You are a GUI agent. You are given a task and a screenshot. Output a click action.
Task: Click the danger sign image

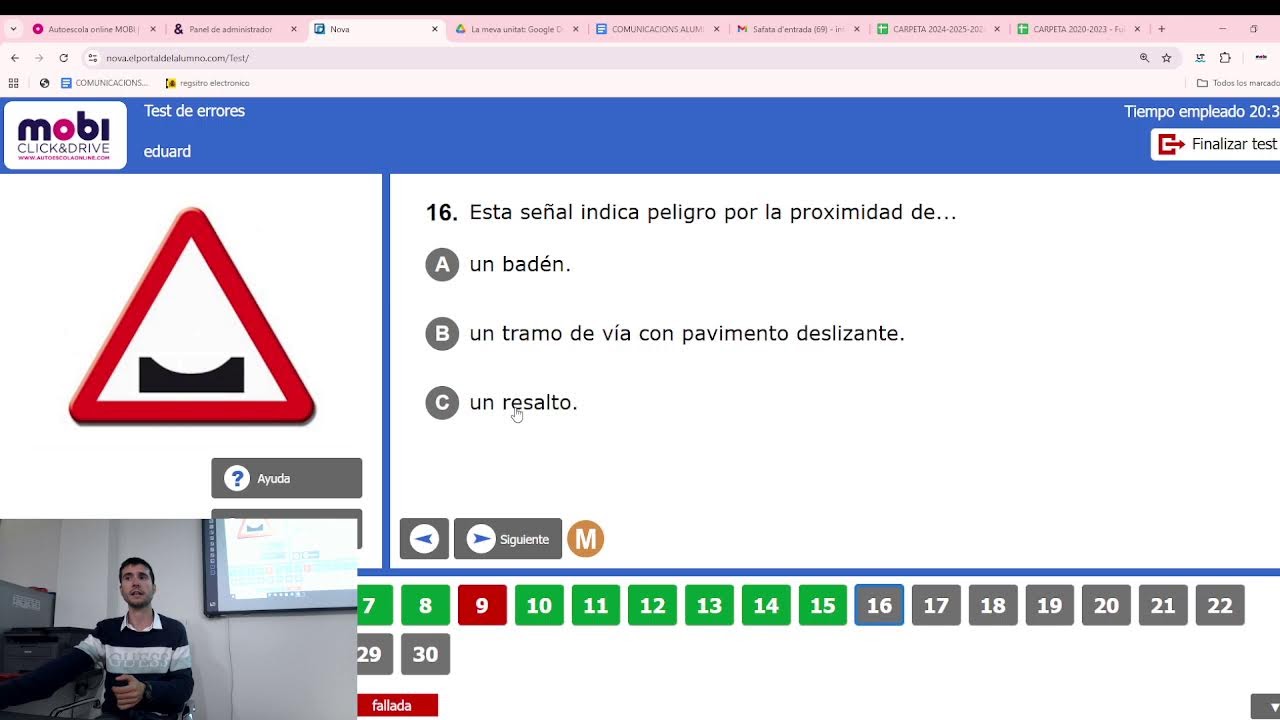tap(191, 316)
